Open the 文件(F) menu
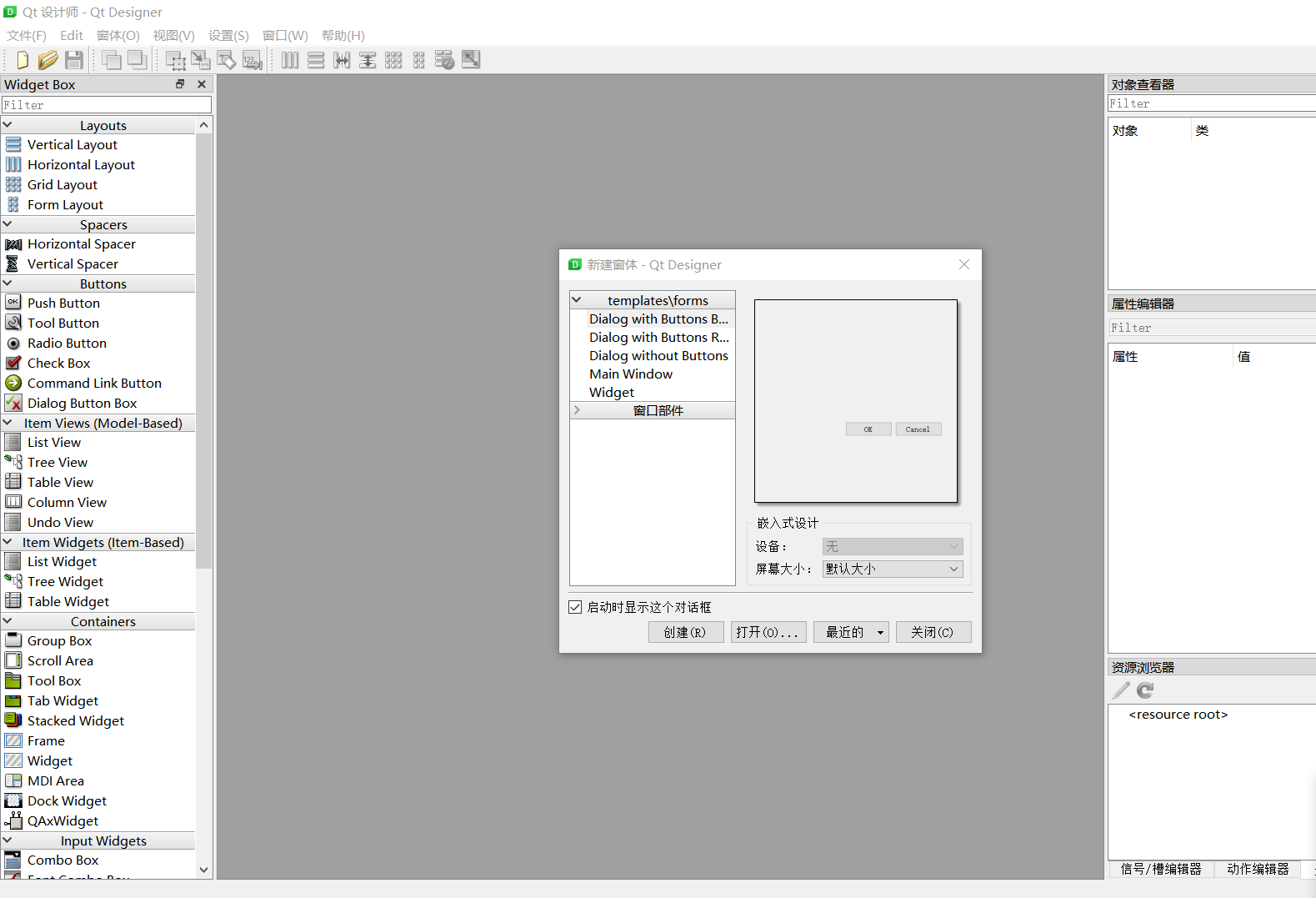Screen dimensions: 1316x898 (27, 35)
